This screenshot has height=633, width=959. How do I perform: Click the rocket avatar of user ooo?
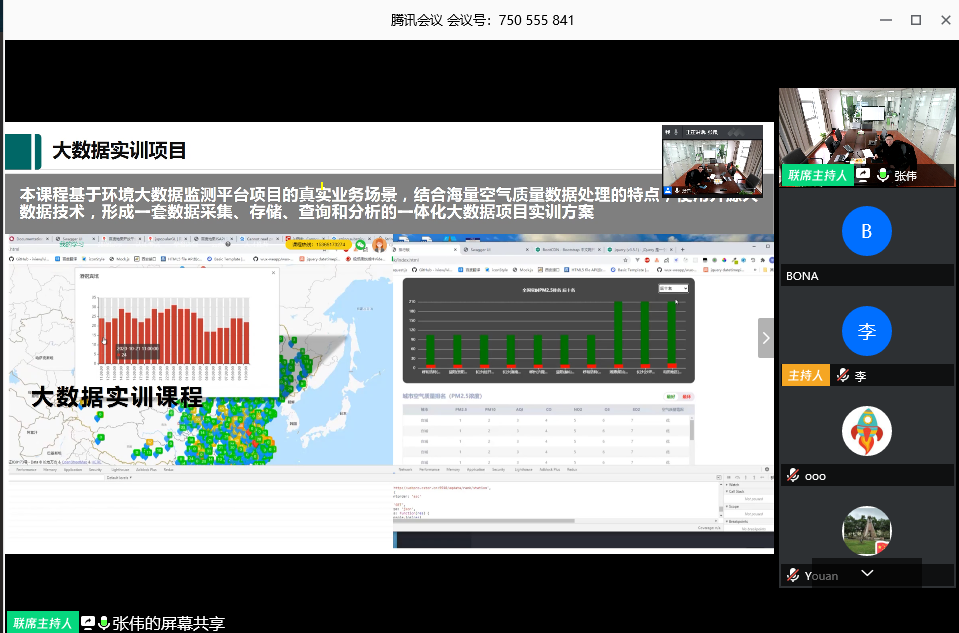tap(866, 432)
